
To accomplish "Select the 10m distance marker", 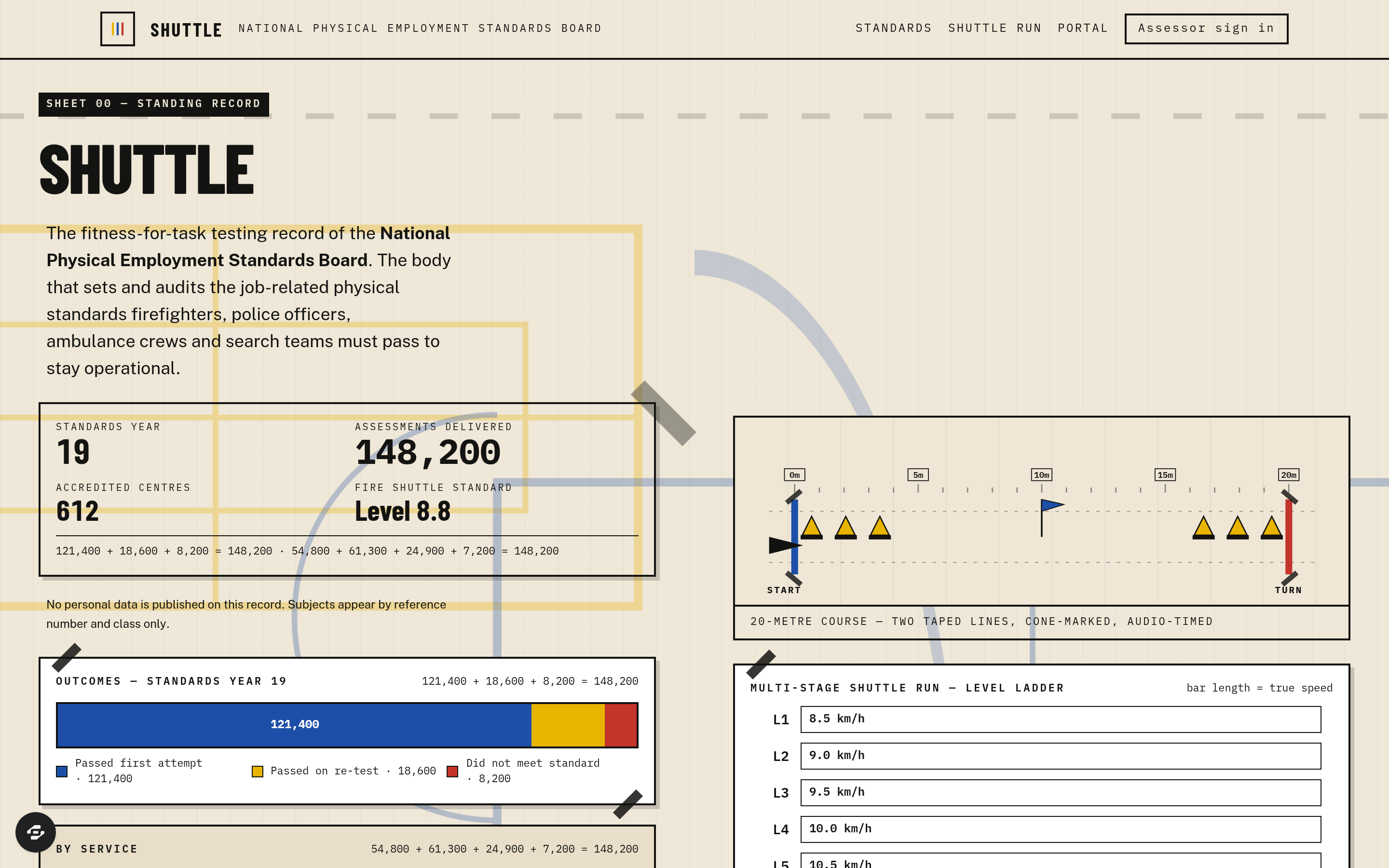I will click(x=1041, y=475).
